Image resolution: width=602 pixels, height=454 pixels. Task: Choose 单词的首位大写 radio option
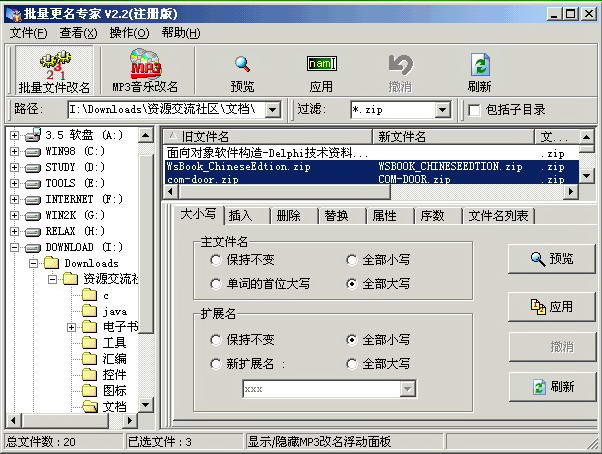(x=216, y=284)
